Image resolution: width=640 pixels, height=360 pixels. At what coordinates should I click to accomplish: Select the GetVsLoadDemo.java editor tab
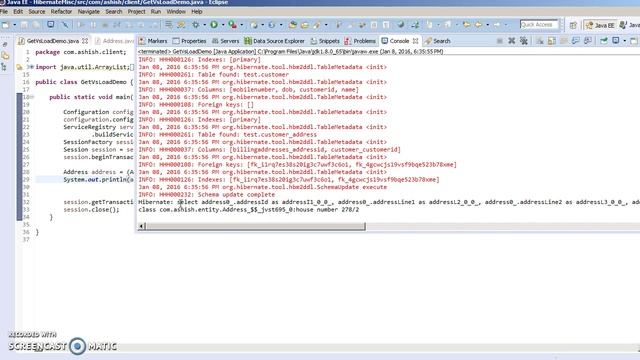click(x=52, y=41)
